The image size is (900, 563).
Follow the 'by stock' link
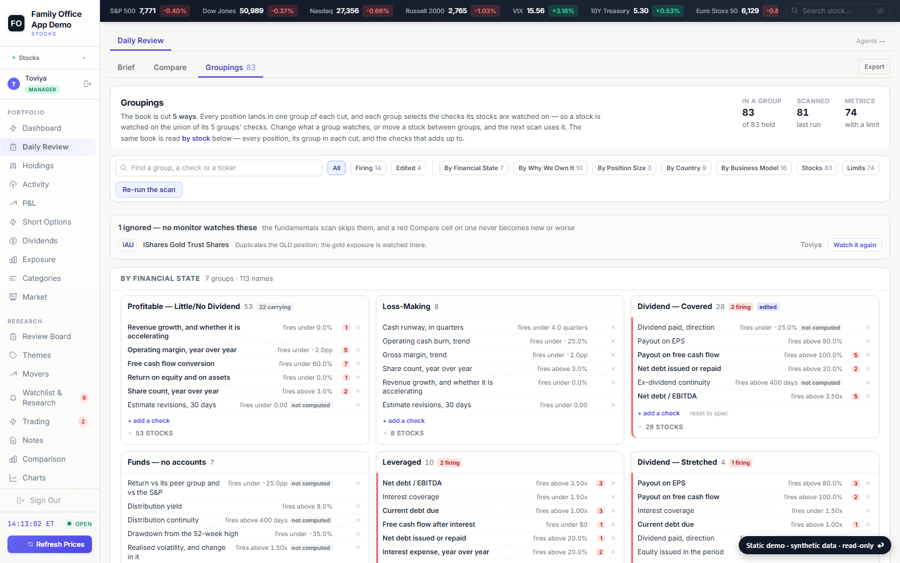pos(196,138)
